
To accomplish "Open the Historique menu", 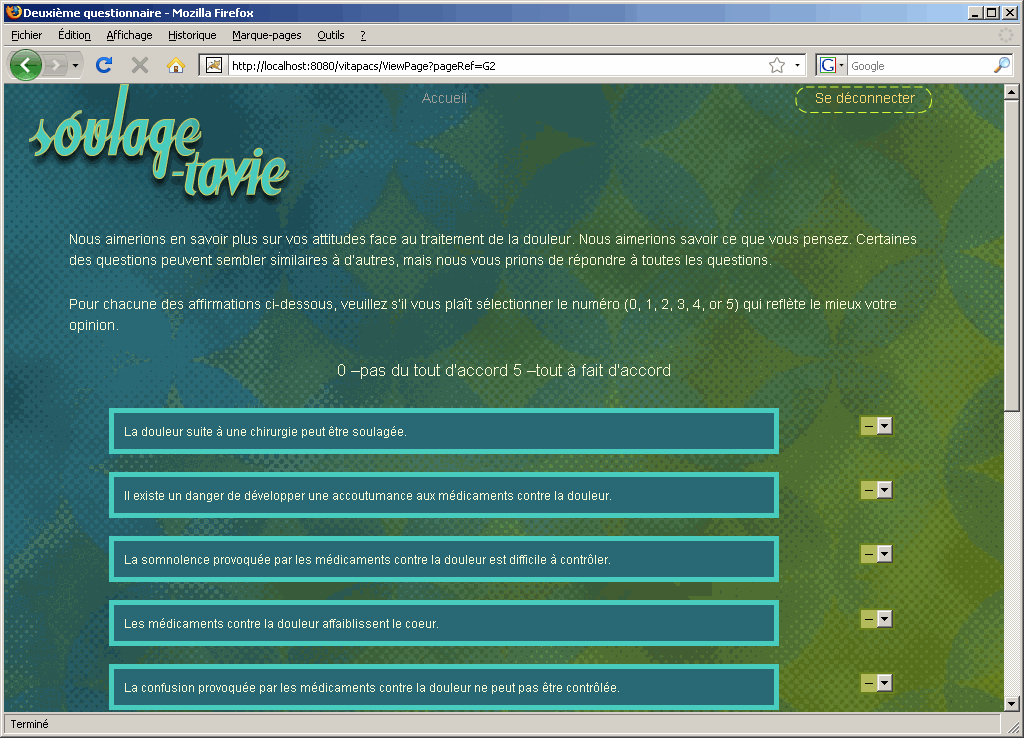I will (x=192, y=35).
